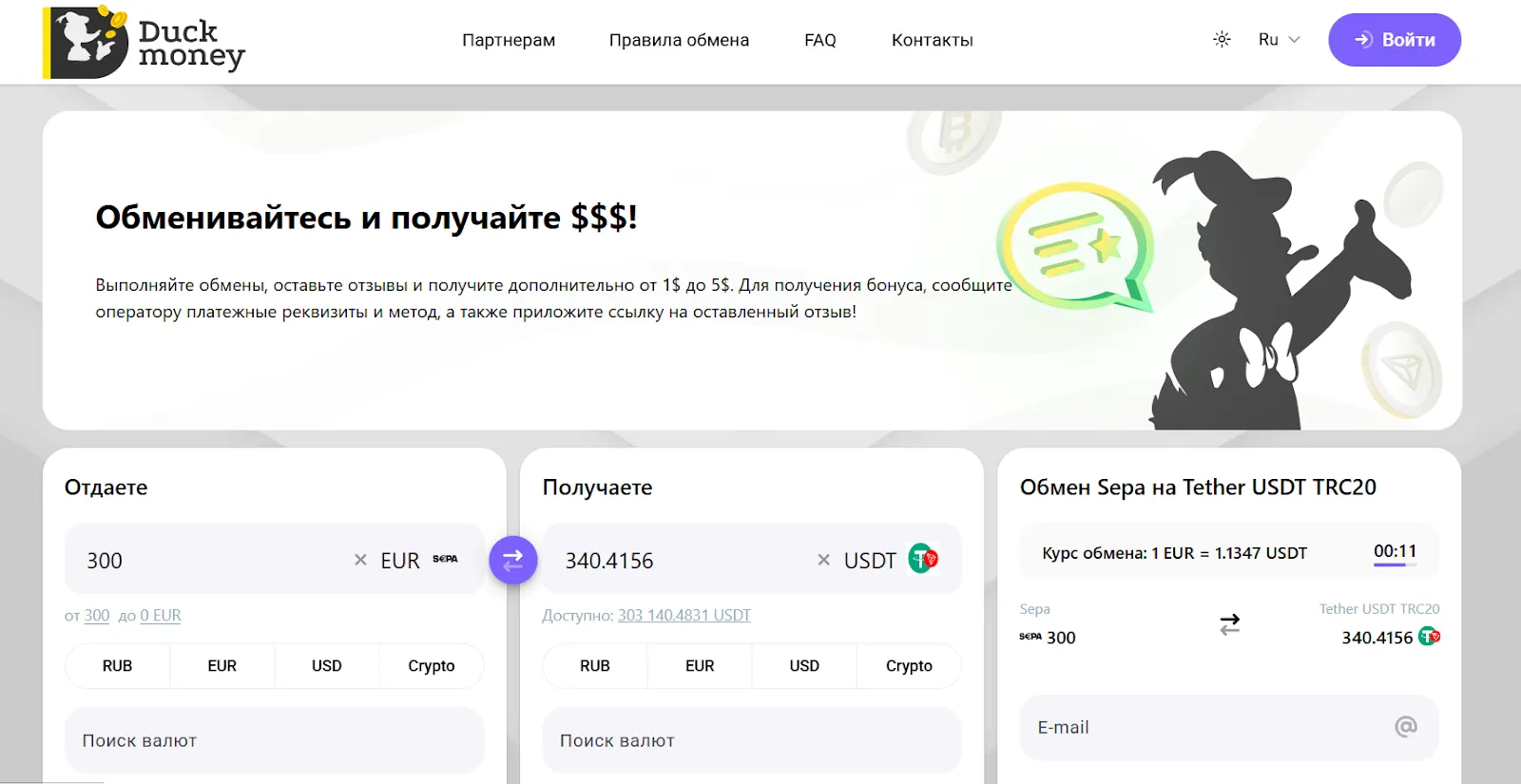
Task: Open Правила обмена page
Action: click(679, 40)
